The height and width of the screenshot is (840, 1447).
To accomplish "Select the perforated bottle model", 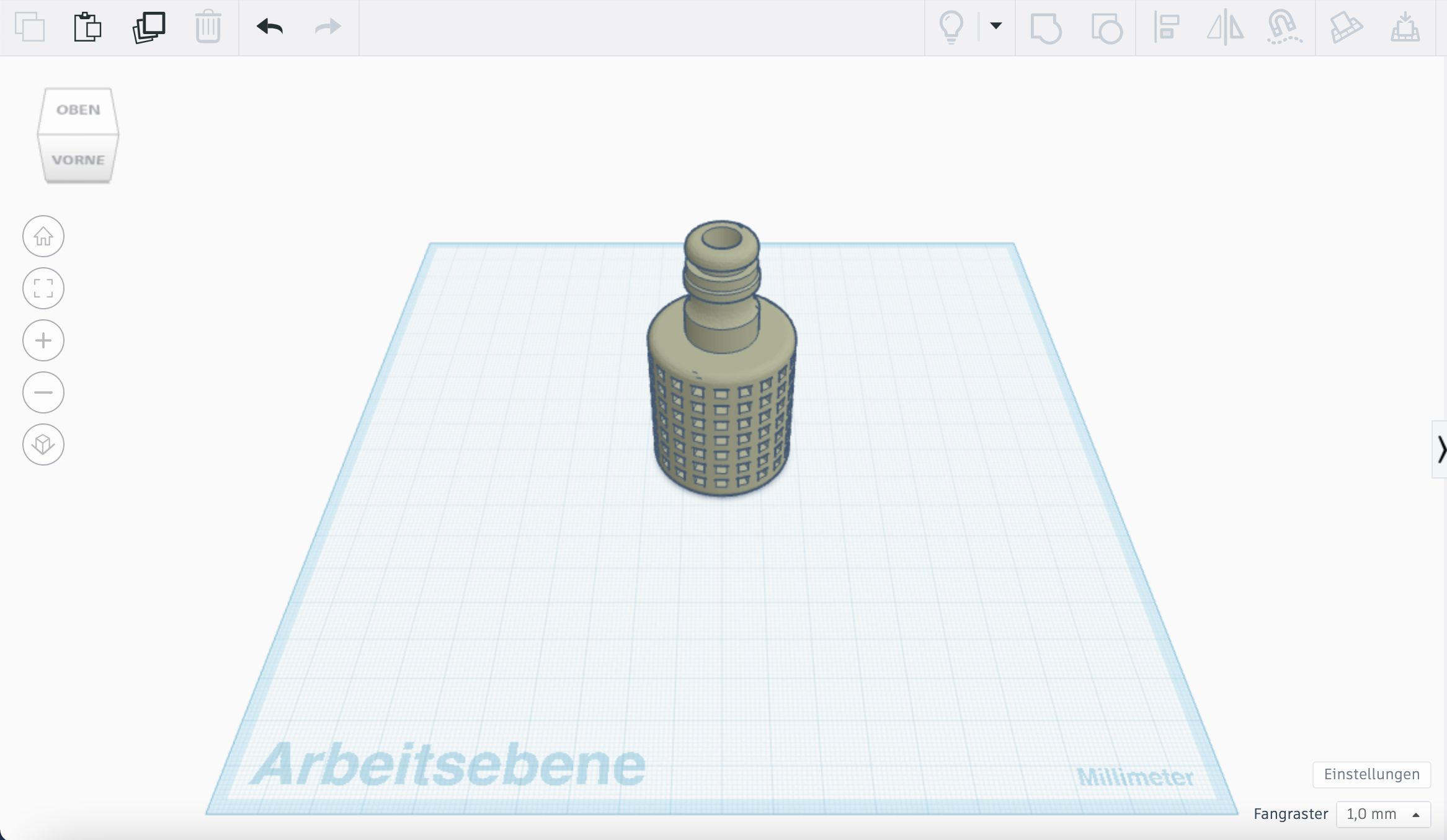I will pos(721,360).
